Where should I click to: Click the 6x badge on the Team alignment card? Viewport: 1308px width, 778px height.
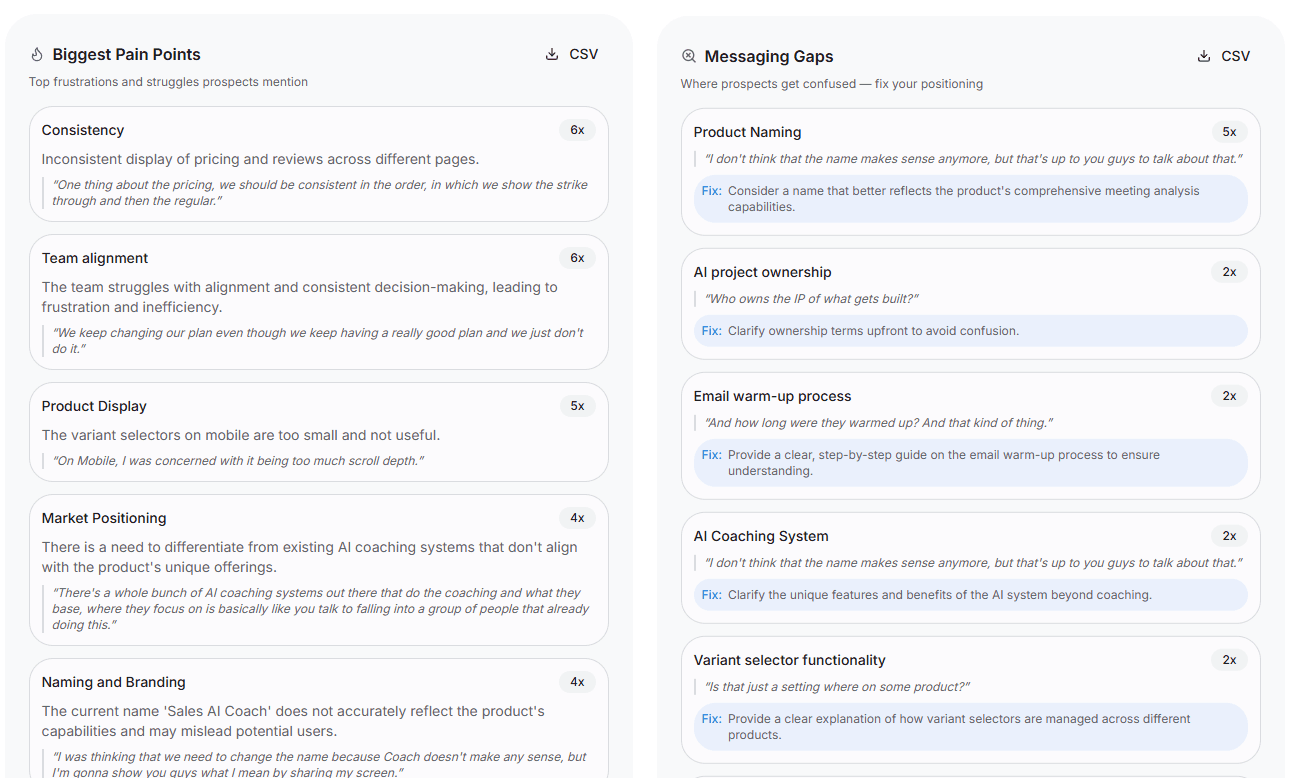tap(577, 257)
